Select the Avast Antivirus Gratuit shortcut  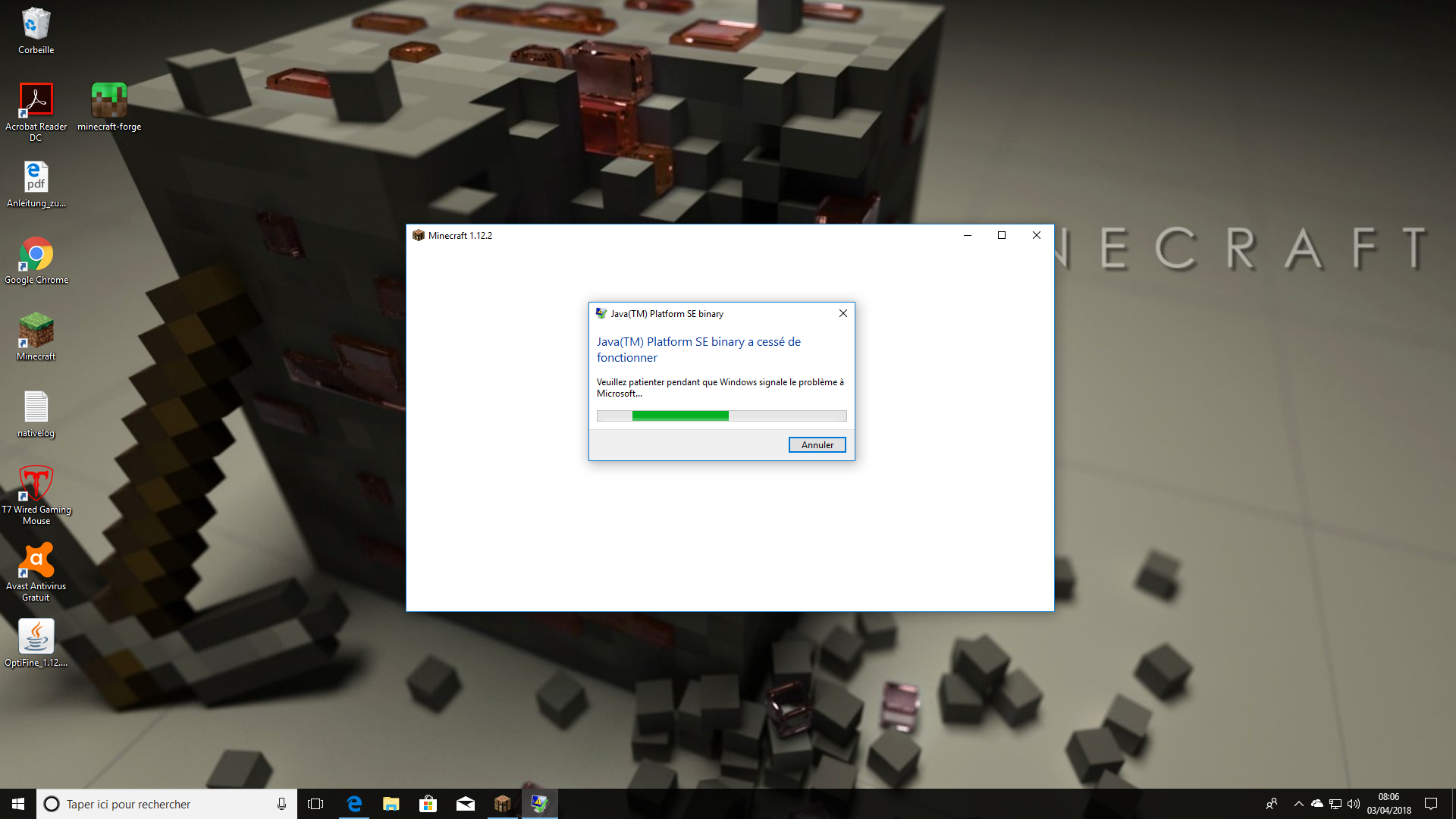click(36, 572)
